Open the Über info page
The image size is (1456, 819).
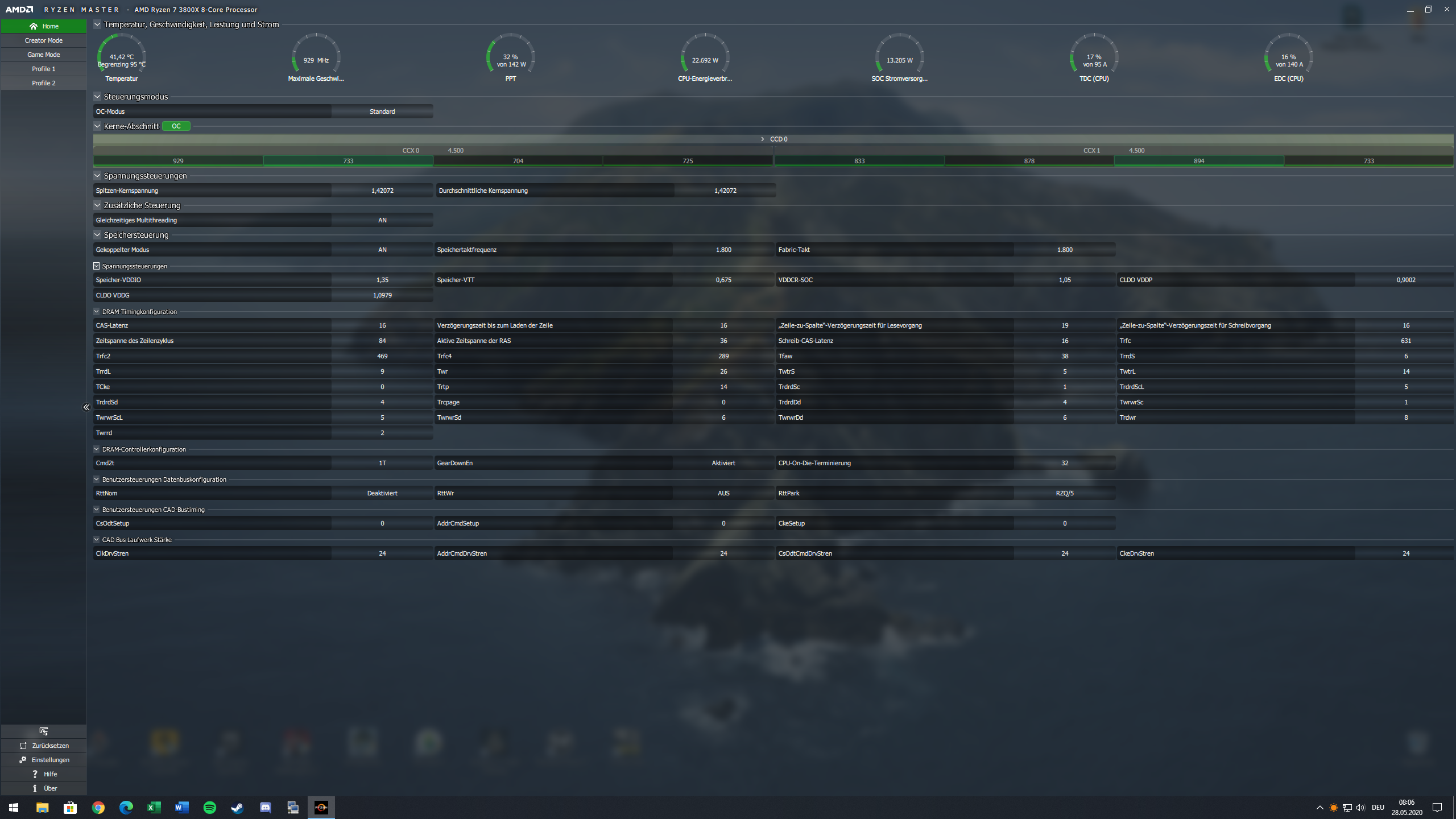click(44, 788)
